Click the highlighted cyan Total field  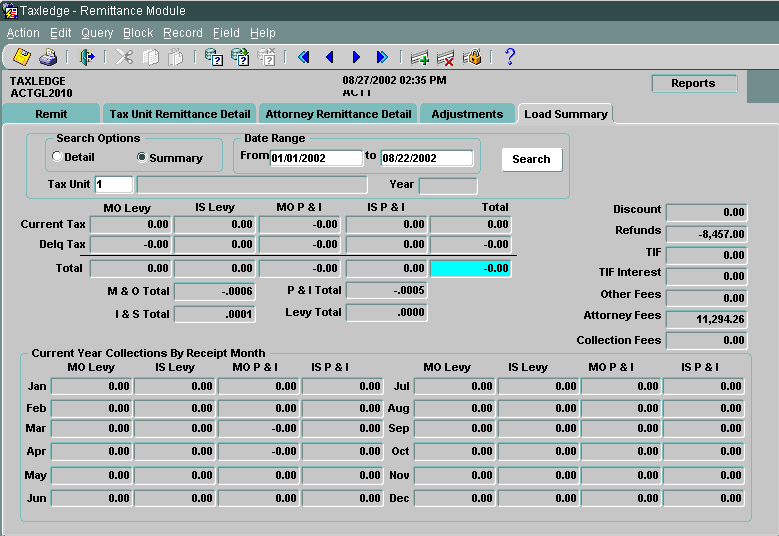tap(470, 268)
